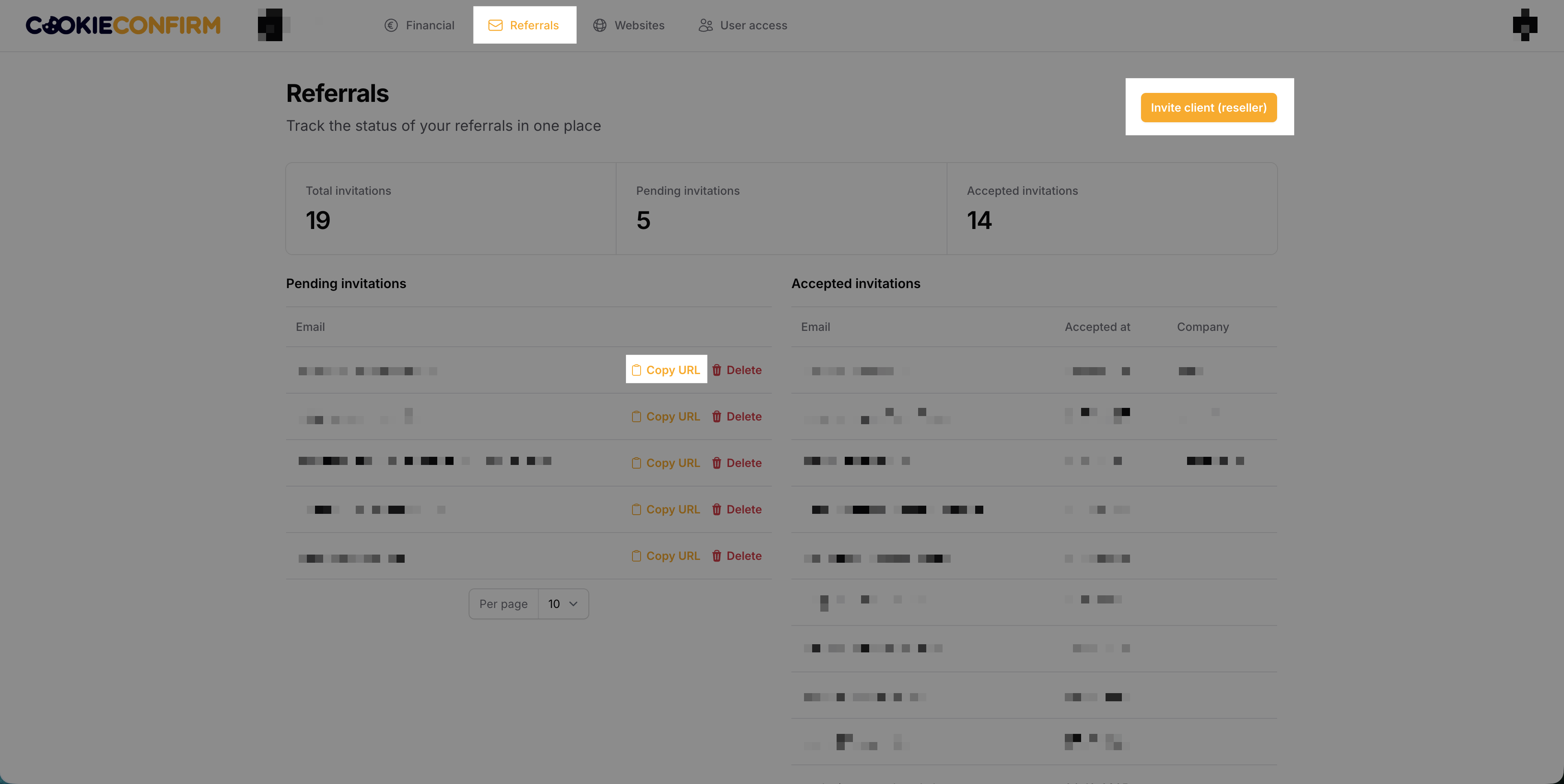The height and width of the screenshot is (784, 1564).
Task: Open the User access tab
Action: coord(742,25)
